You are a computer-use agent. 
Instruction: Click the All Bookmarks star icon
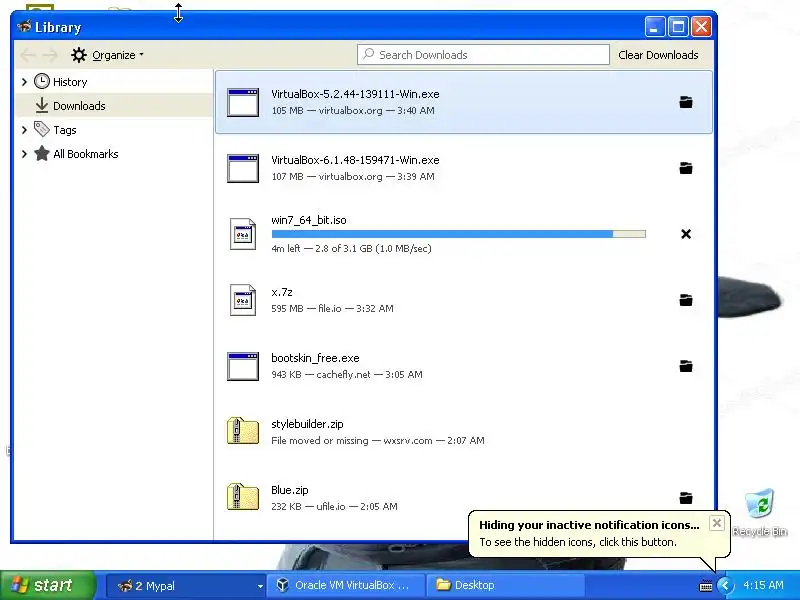point(42,154)
